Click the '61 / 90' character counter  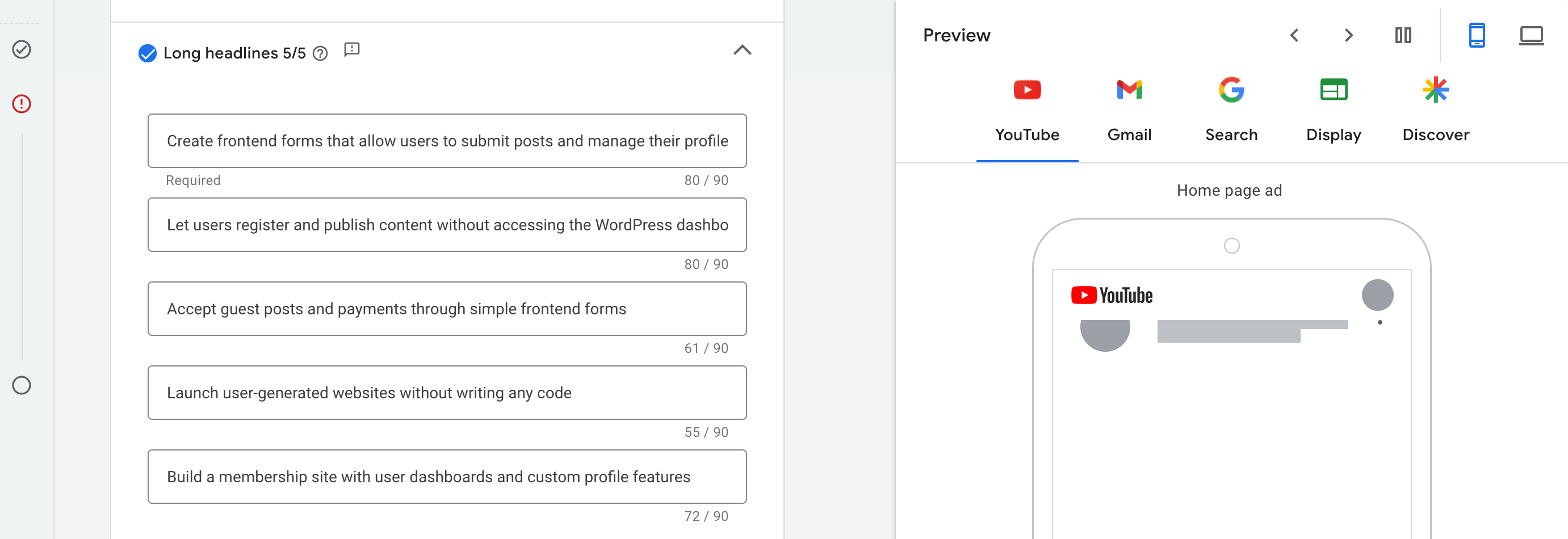pos(706,348)
